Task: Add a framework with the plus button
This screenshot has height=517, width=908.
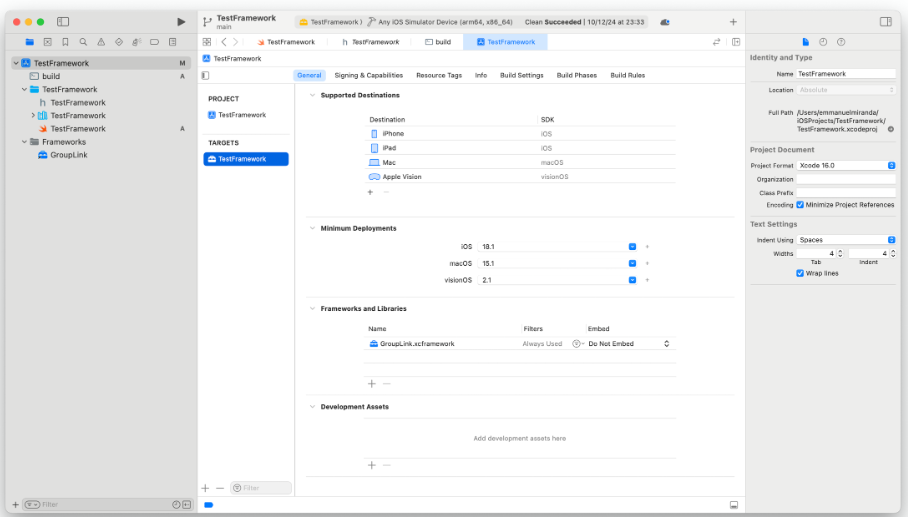Action: click(371, 383)
